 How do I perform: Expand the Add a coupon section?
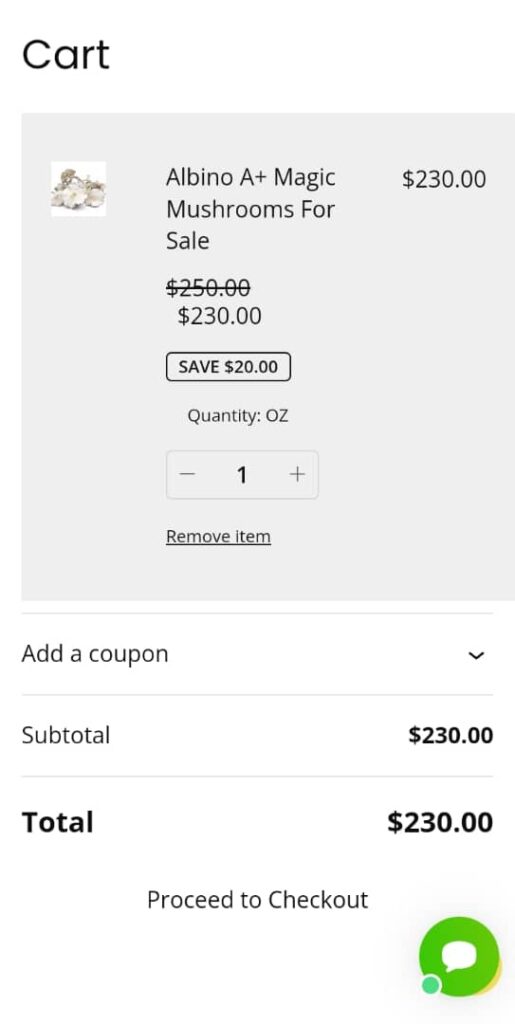[257, 654]
